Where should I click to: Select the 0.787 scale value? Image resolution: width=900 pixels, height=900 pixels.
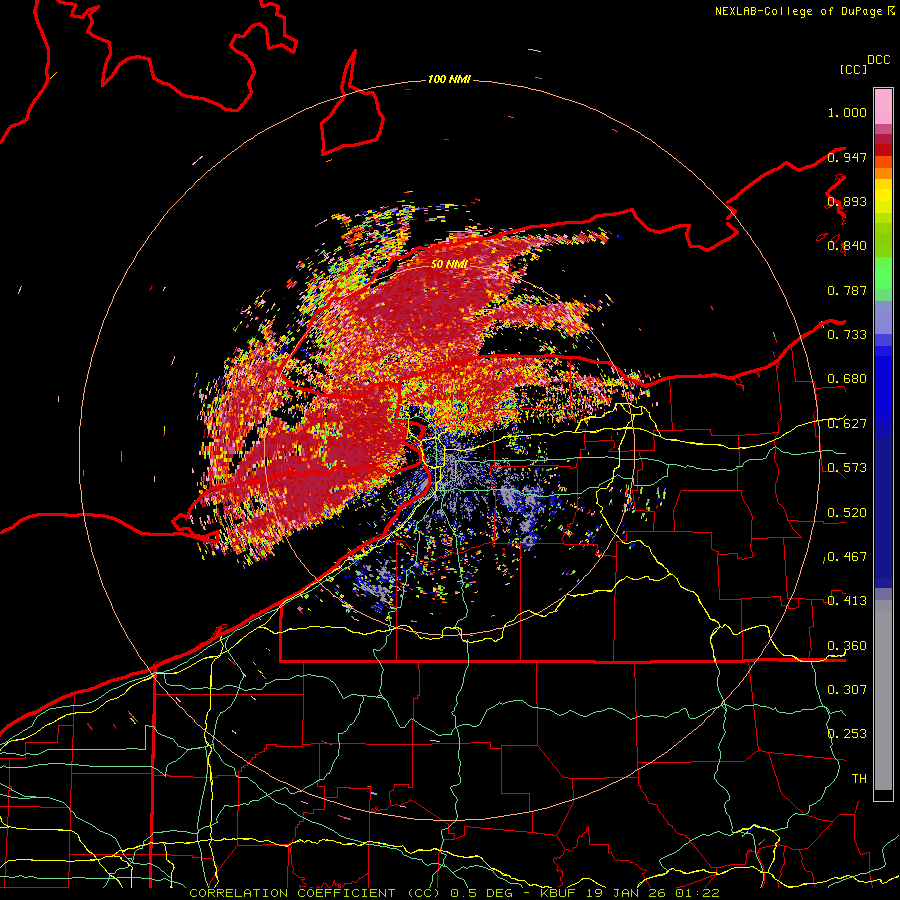847,290
